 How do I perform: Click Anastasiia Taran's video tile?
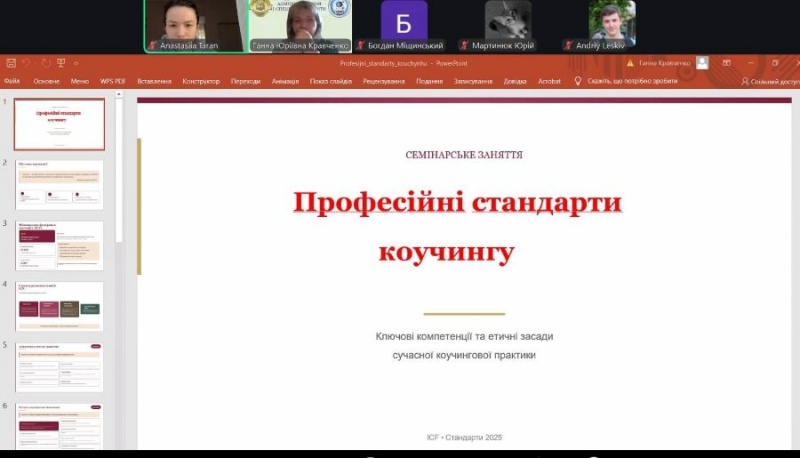193,25
